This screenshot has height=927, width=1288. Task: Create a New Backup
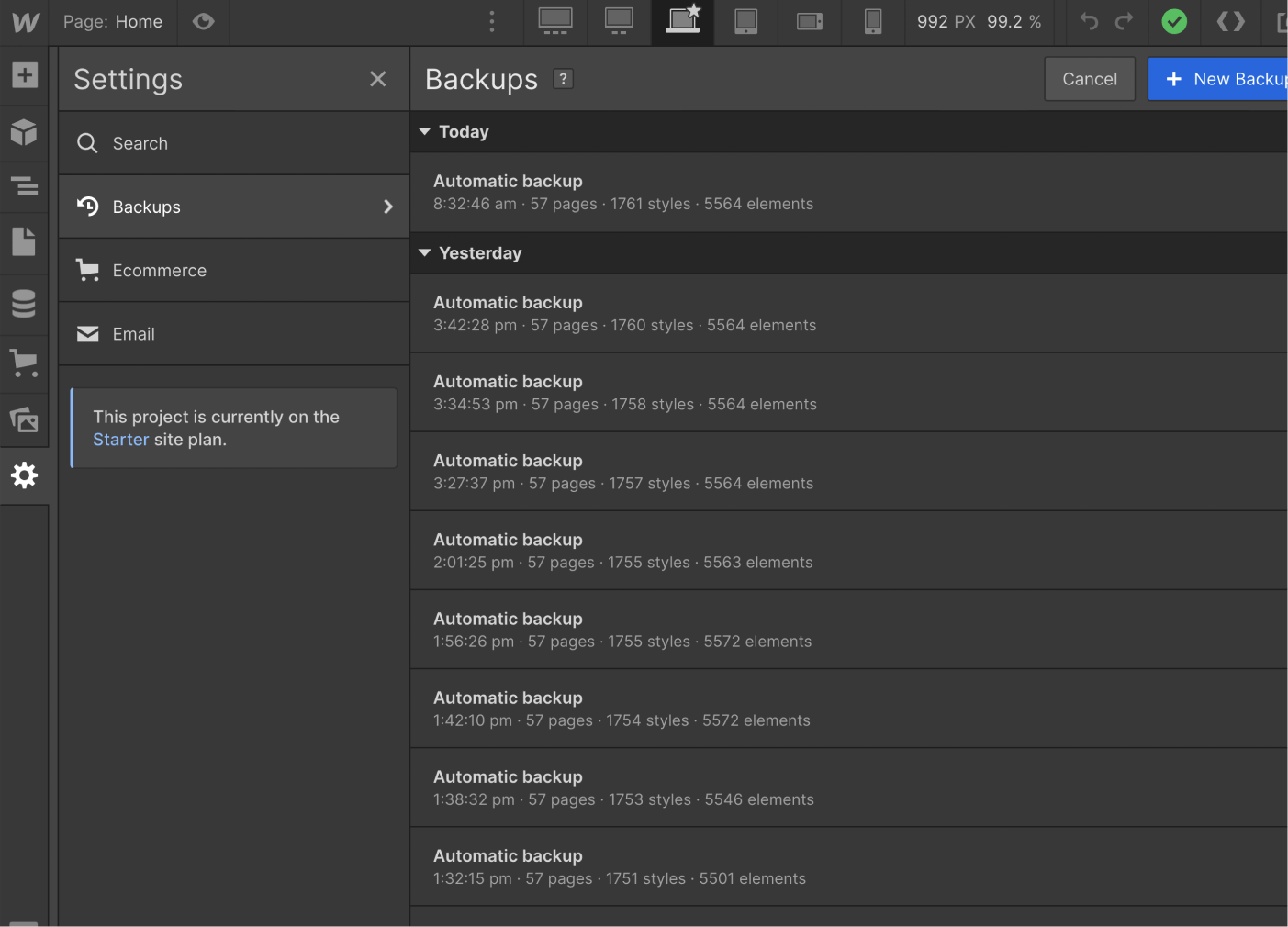pyautogui.click(x=1230, y=79)
